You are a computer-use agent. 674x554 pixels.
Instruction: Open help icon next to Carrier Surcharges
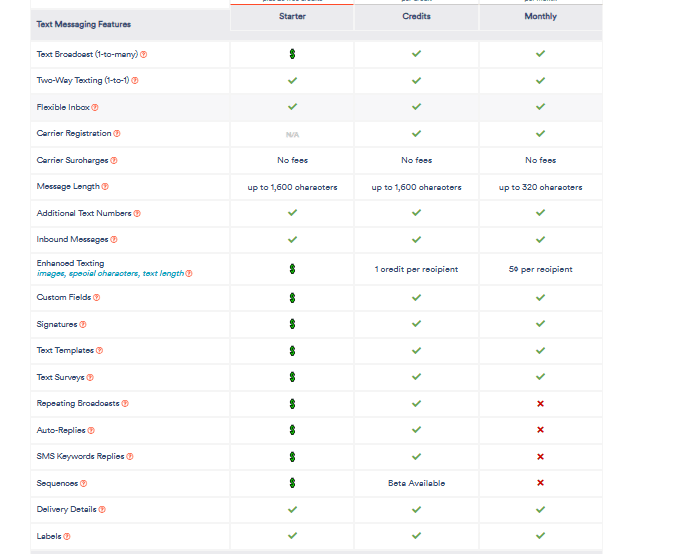tap(114, 160)
